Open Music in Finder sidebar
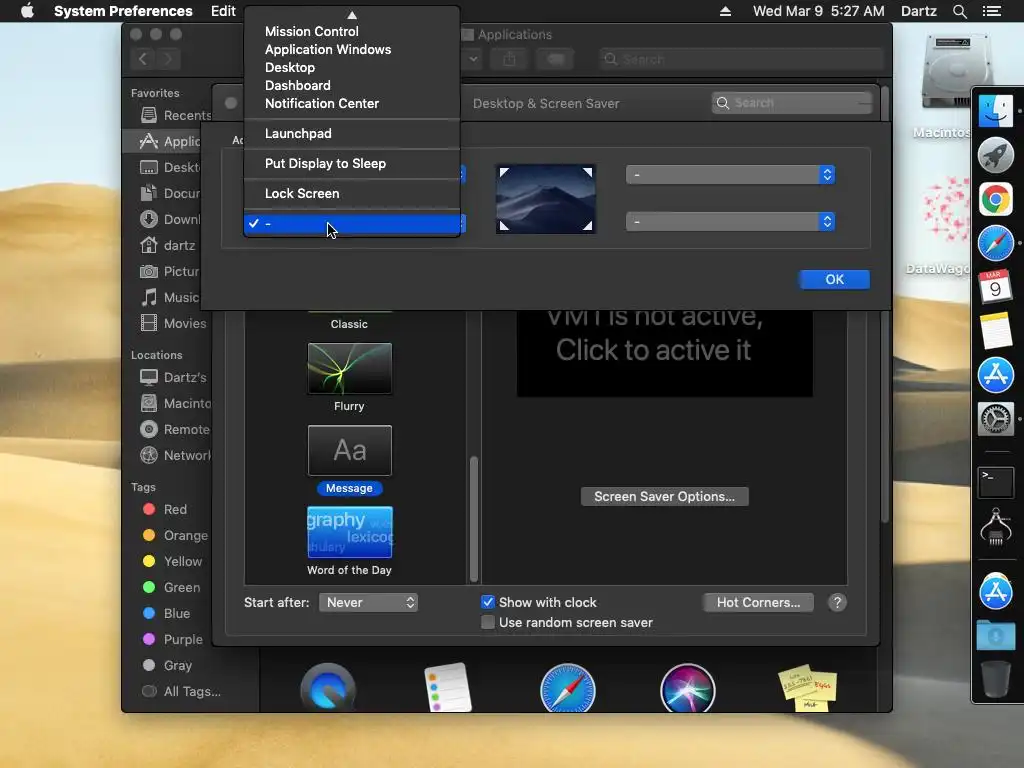The width and height of the screenshot is (1024, 768). point(171,297)
